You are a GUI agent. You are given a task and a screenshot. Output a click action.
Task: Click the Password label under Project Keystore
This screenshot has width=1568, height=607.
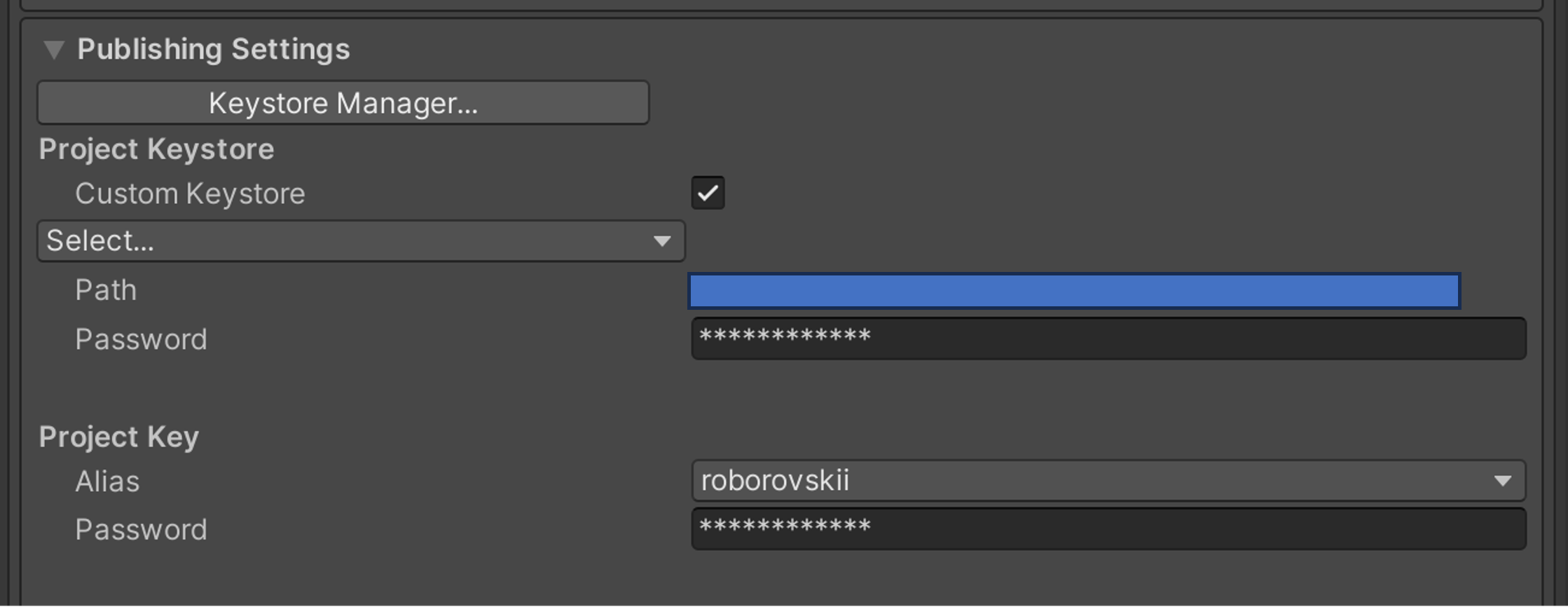pos(141,339)
